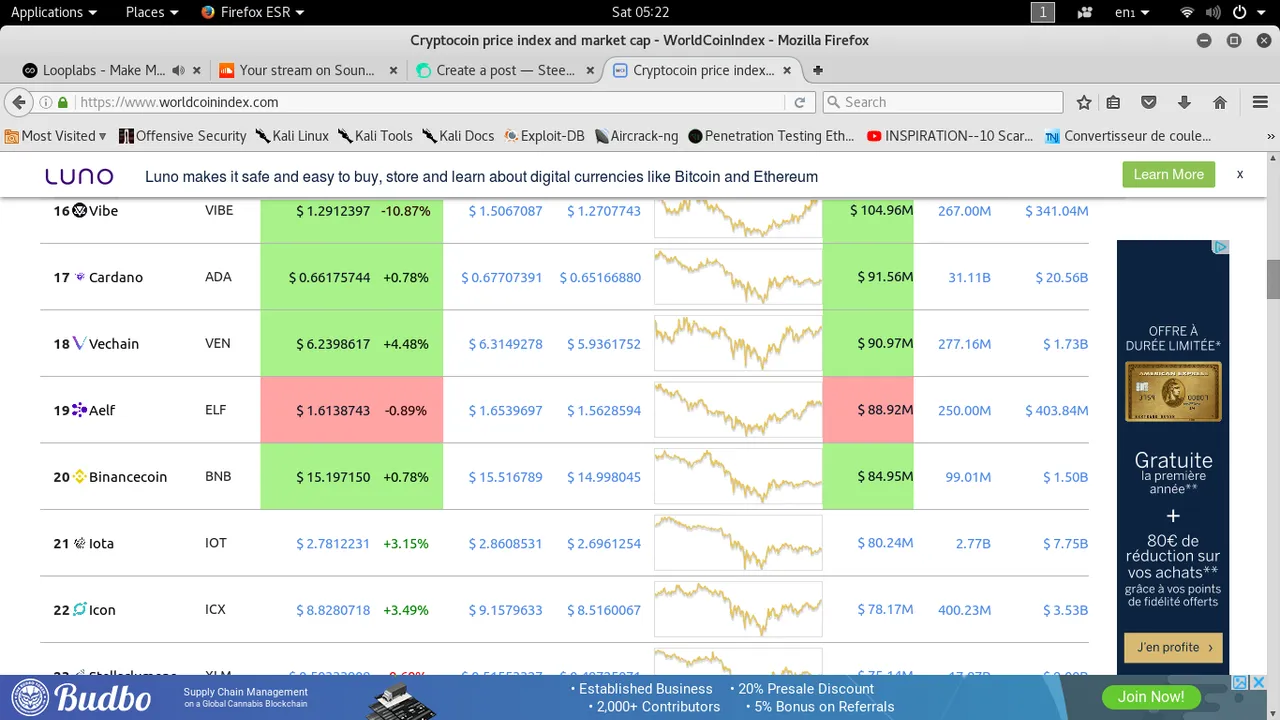
Task: Close the SoundCloud stream tab
Action: (x=393, y=70)
